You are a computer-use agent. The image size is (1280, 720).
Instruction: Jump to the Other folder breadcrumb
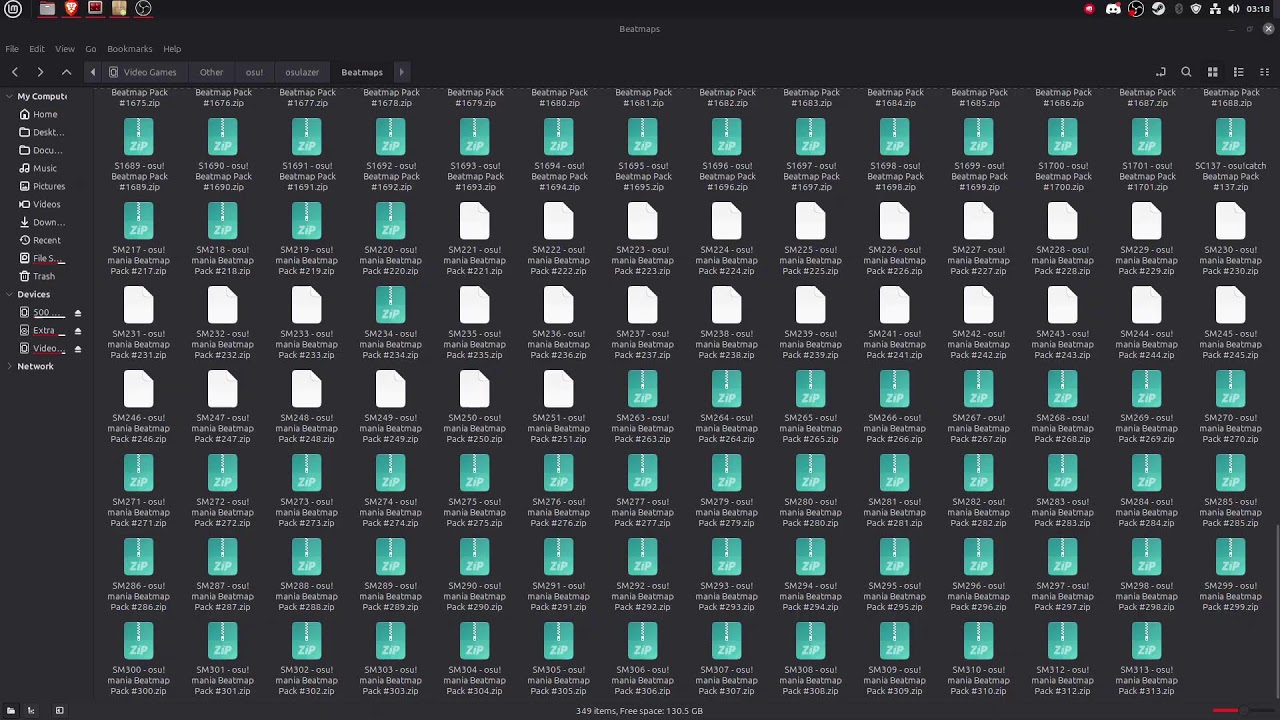click(x=211, y=72)
